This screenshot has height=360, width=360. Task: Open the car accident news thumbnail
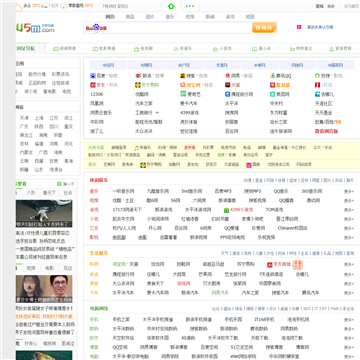click(44, 214)
